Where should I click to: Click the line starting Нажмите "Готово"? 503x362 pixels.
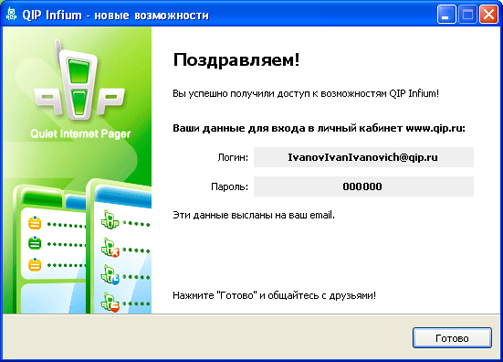[274, 295]
